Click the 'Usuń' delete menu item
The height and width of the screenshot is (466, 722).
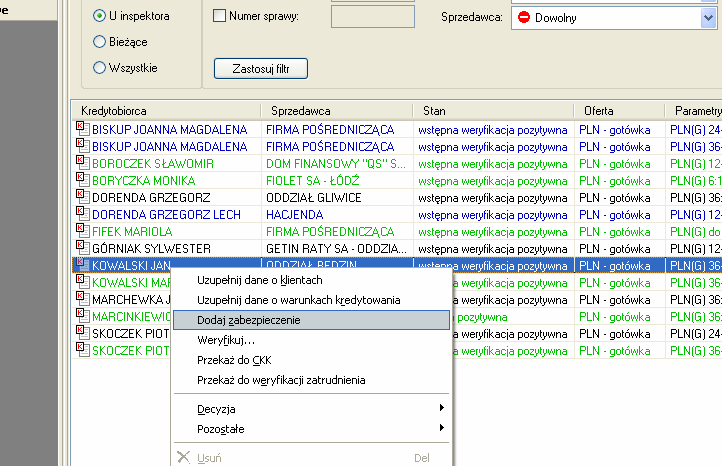pos(311,458)
